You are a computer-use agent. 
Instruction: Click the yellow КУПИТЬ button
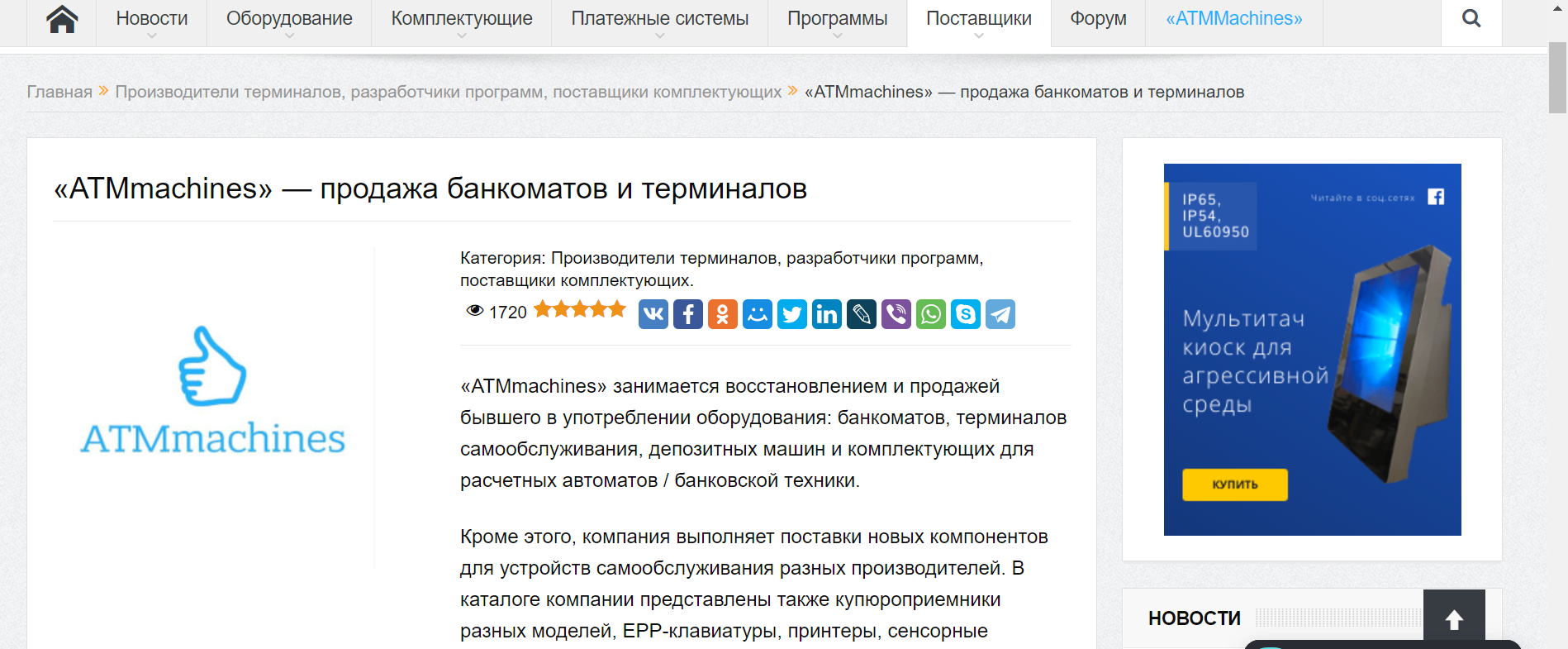click(x=1235, y=484)
